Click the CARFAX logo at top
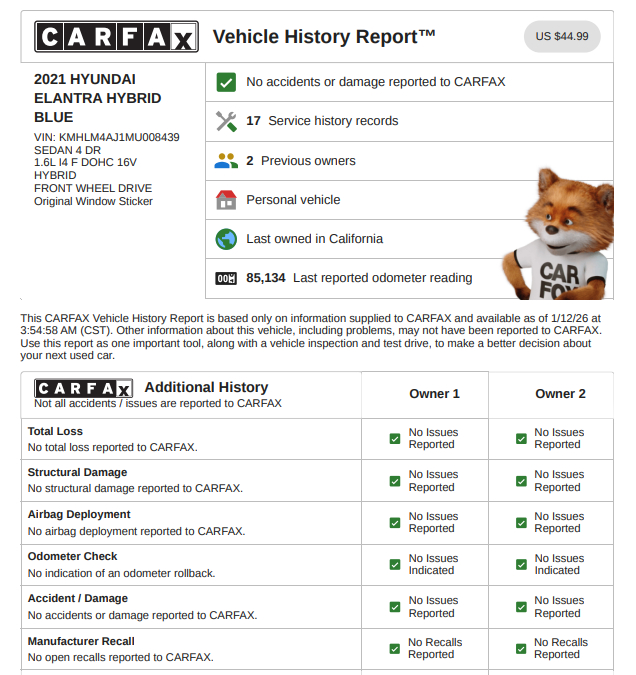Screen dimensions: 636x675 point(116,37)
